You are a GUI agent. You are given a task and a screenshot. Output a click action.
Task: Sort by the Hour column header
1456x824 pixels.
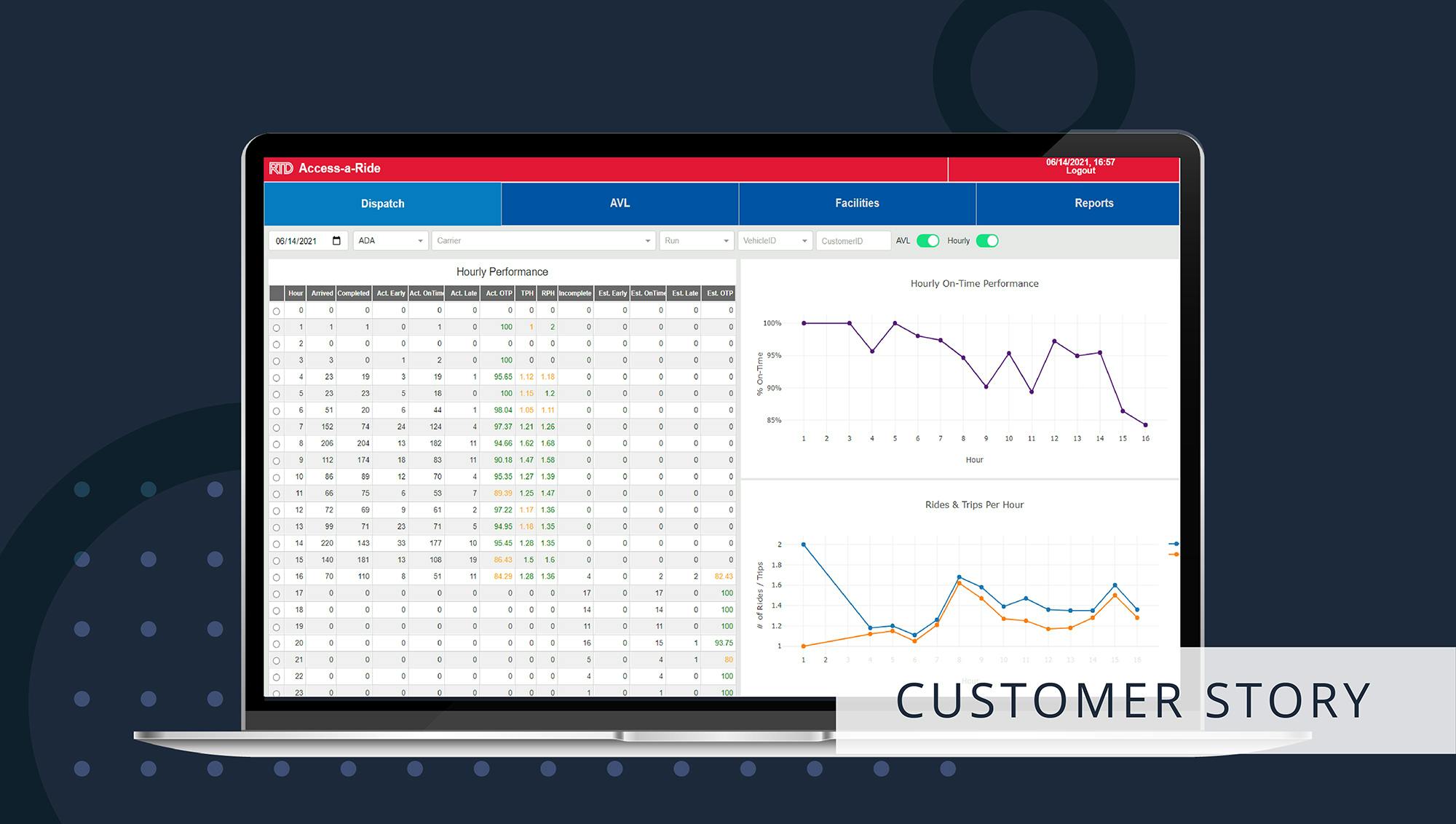point(296,293)
